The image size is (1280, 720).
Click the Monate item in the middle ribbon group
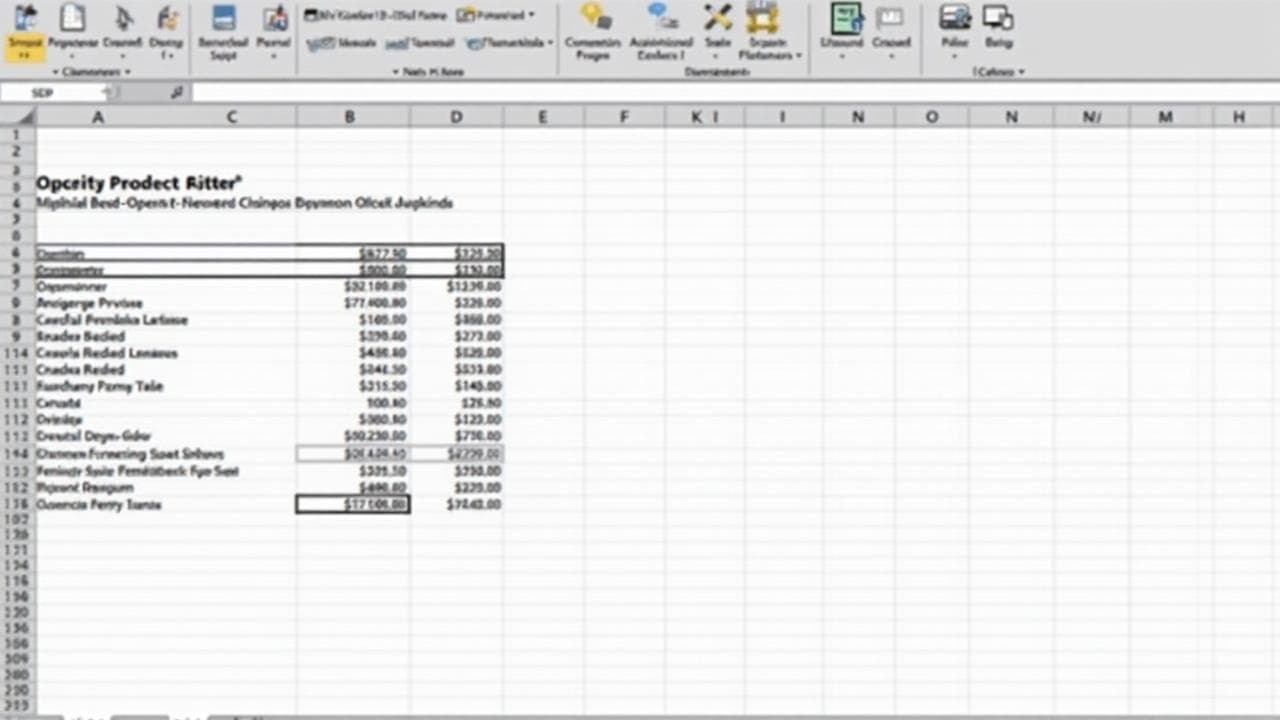click(342, 43)
